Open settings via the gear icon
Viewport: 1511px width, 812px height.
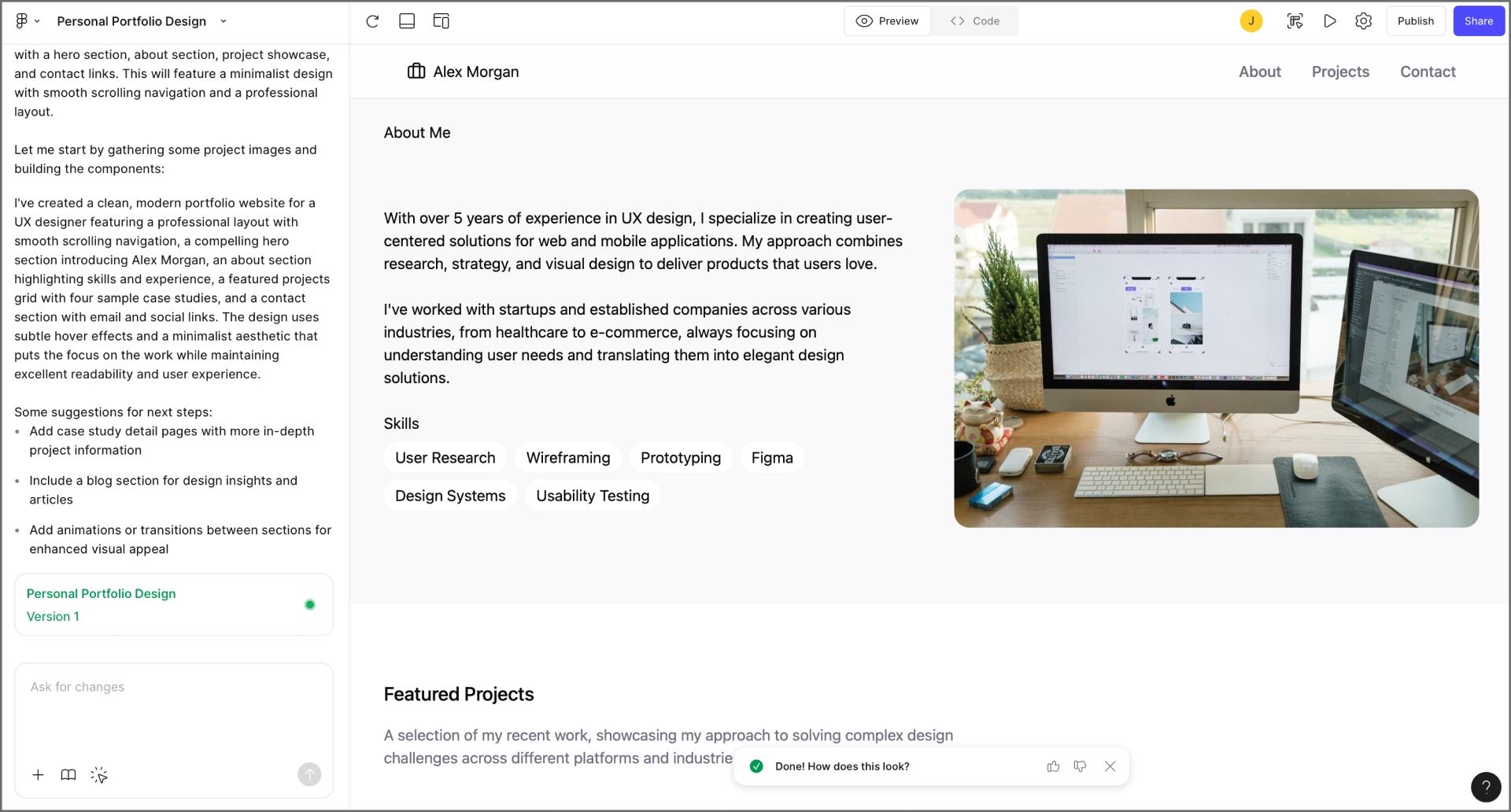(x=1363, y=21)
